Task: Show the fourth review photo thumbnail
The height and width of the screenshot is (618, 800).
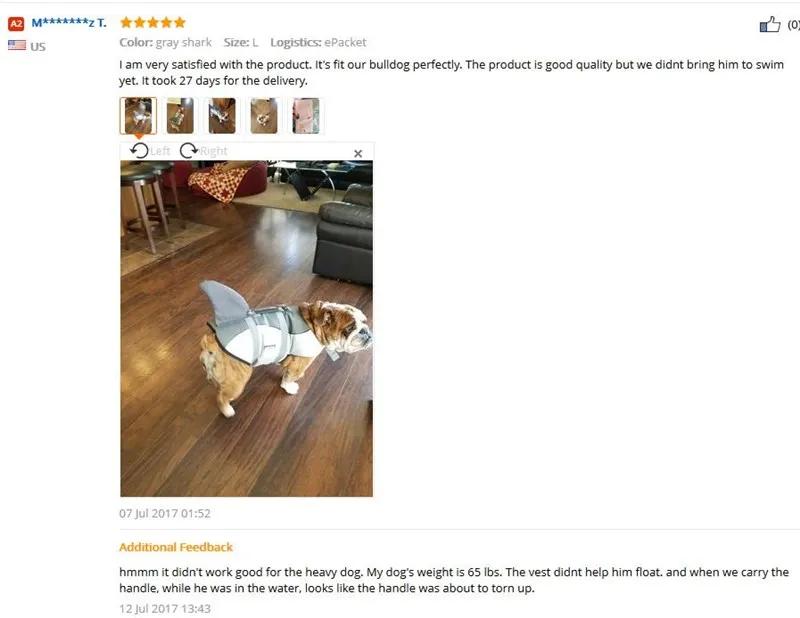Action: click(x=264, y=116)
